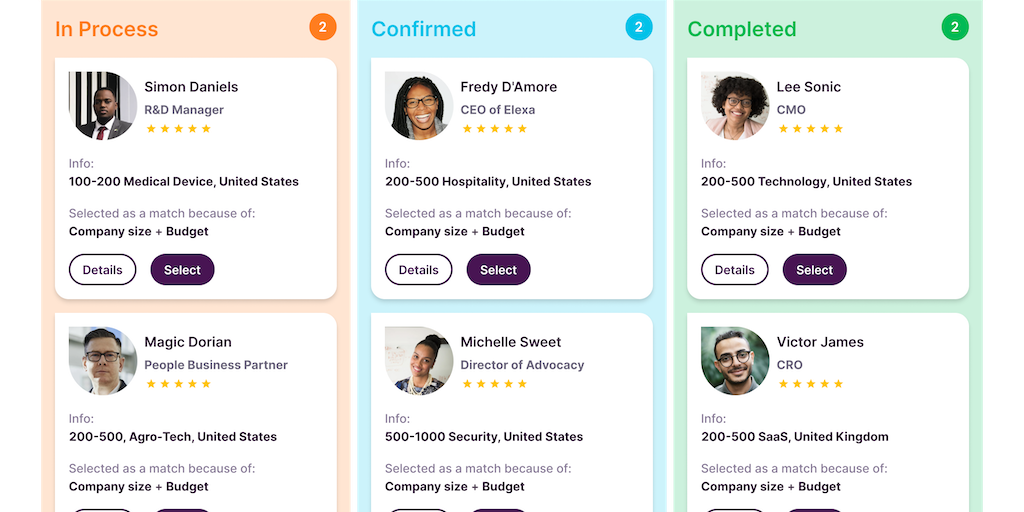Open Victor James' avatar picture

coord(735,361)
